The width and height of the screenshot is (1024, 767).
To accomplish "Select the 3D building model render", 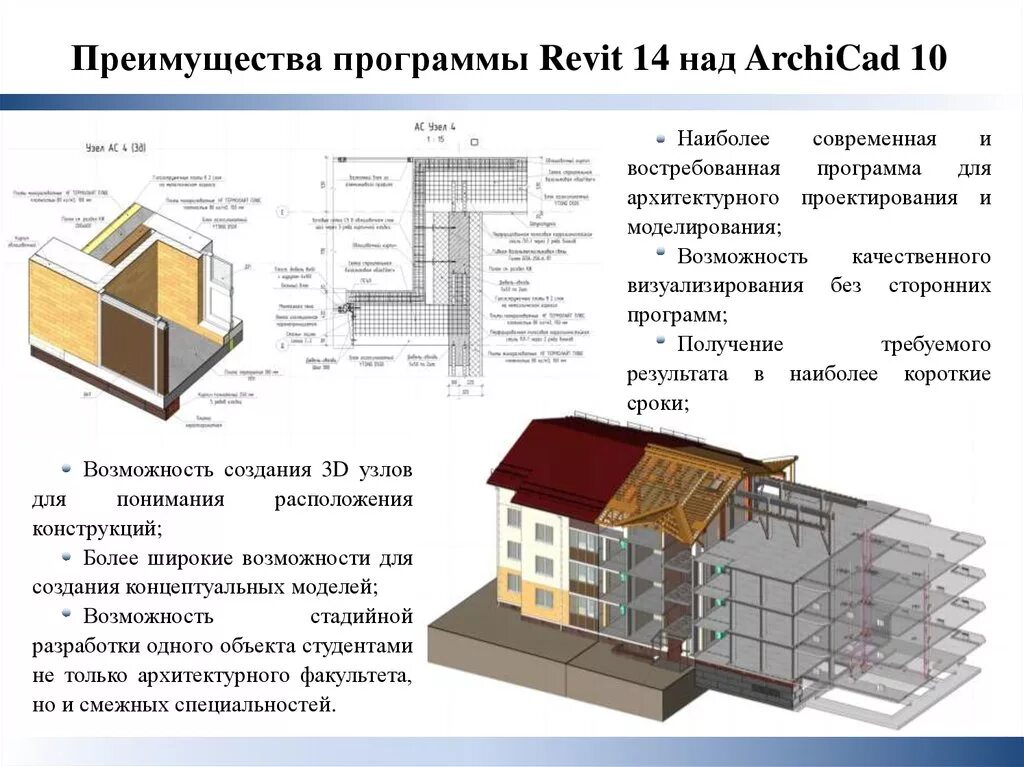I will (707, 568).
